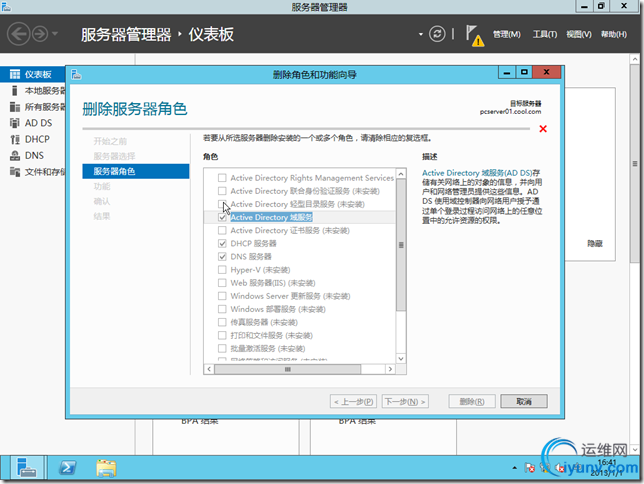Click the DHCP sidebar icon
Screen dimensions: 644x484
tap(15, 139)
